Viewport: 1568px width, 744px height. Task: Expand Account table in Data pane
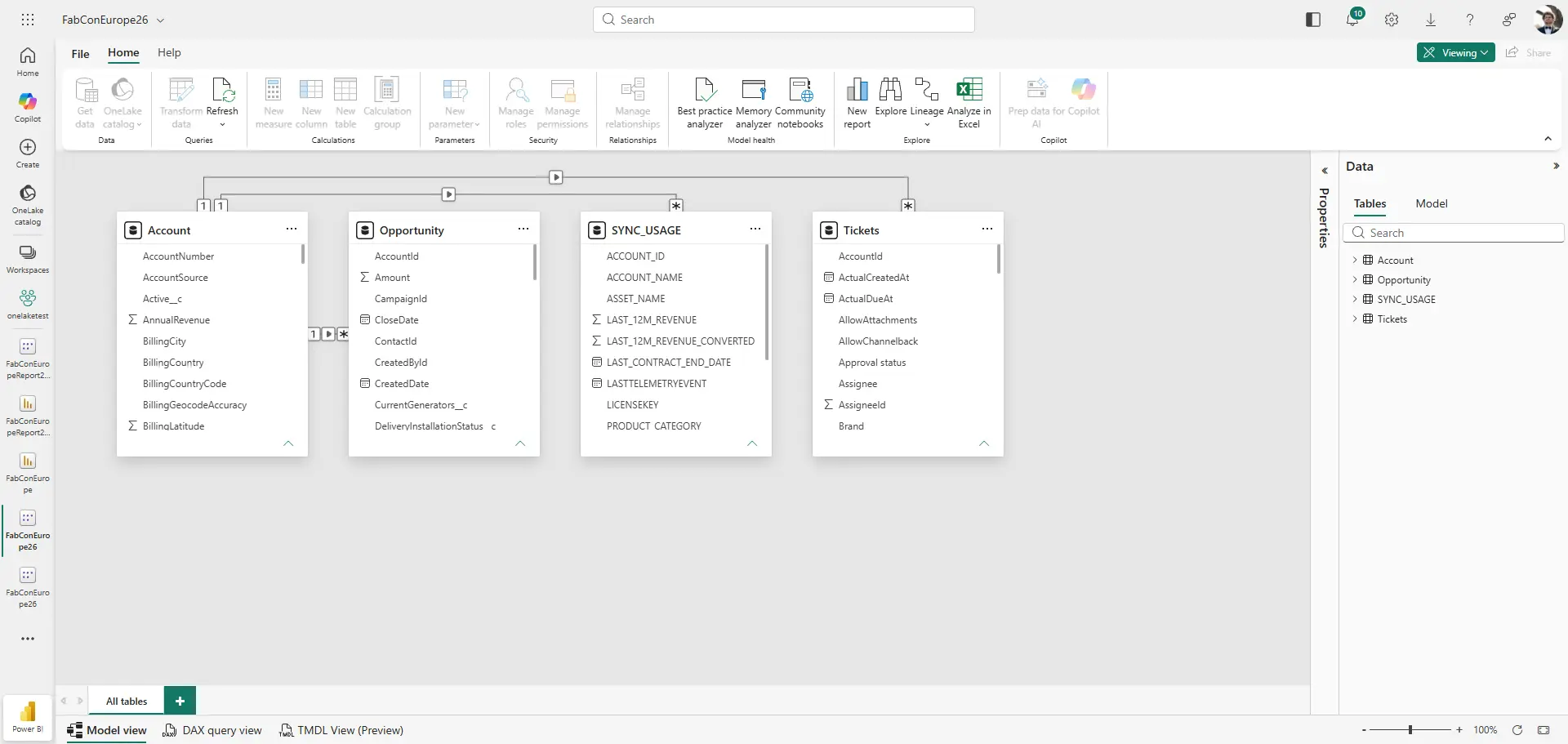(x=1355, y=260)
